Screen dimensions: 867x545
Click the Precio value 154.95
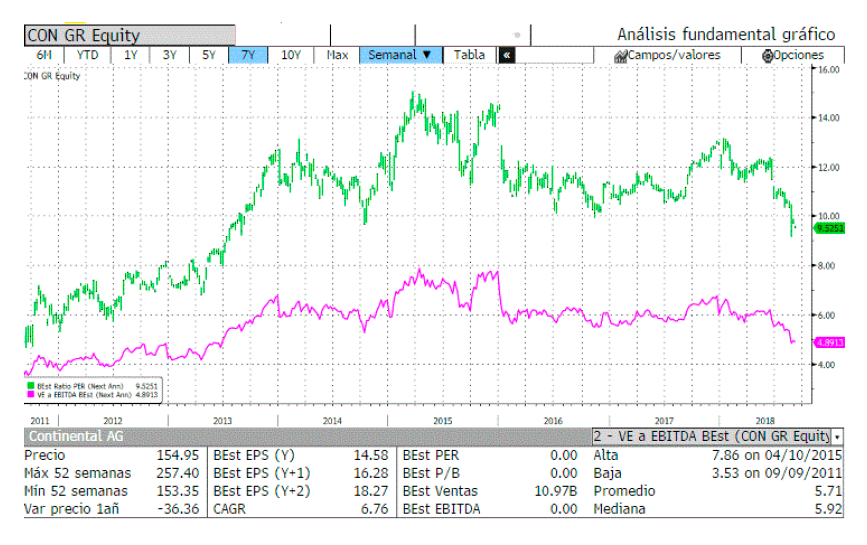tap(177, 455)
